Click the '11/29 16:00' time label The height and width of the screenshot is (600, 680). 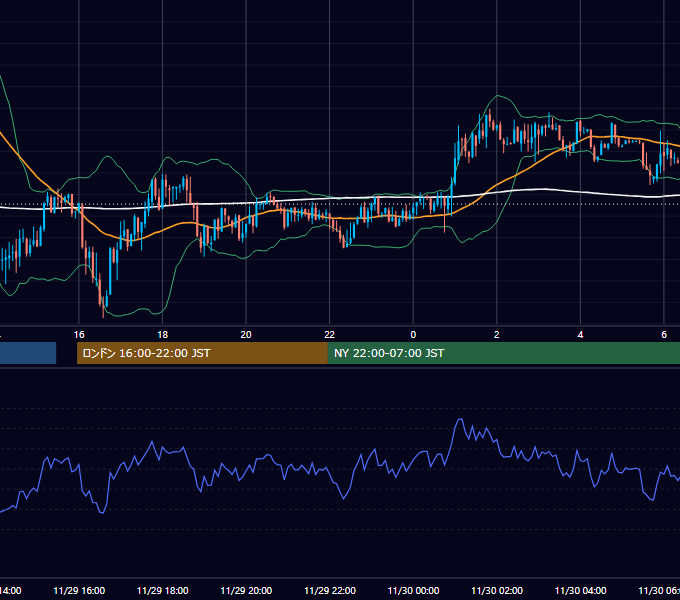click(x=79, y=590)
